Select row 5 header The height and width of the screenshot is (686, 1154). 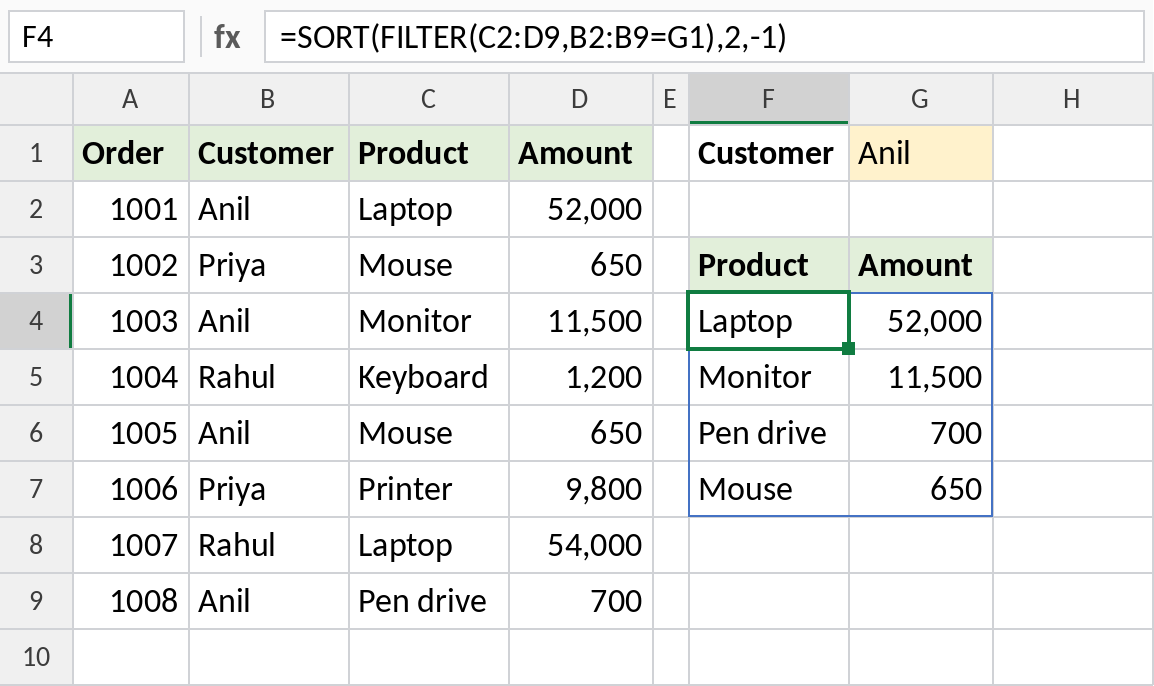click(36, 377)
